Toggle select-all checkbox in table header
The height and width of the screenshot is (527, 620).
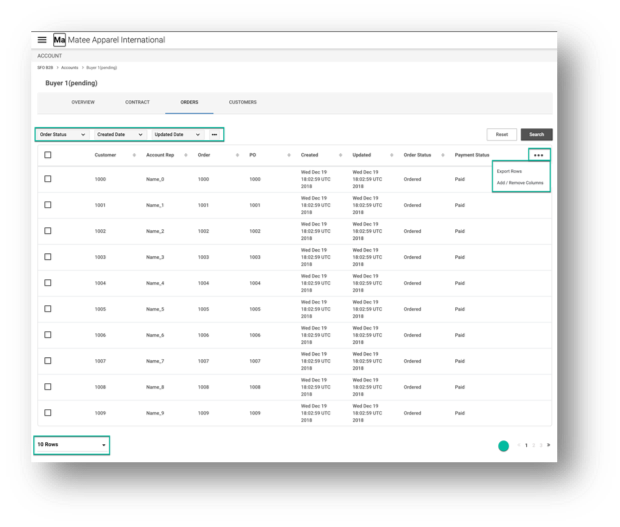point(48,155)
